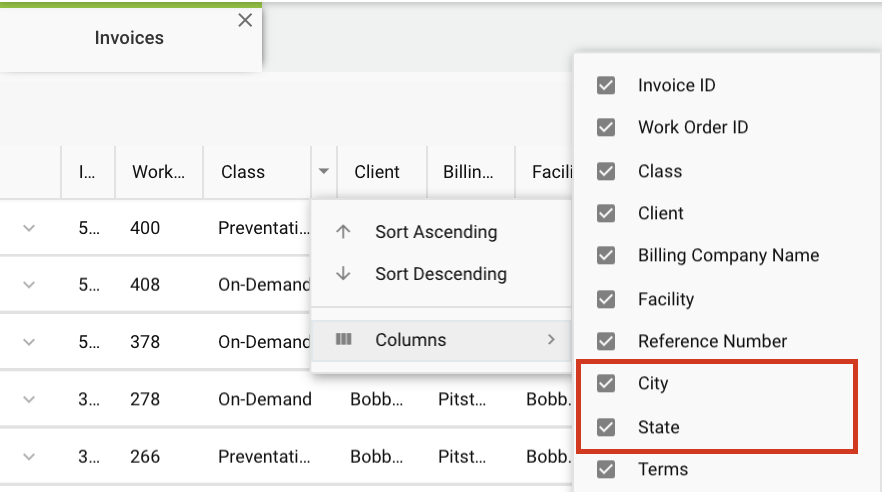Expand the Columns submenu arrow
The image size is (882, 492).
tap(551, 340)
